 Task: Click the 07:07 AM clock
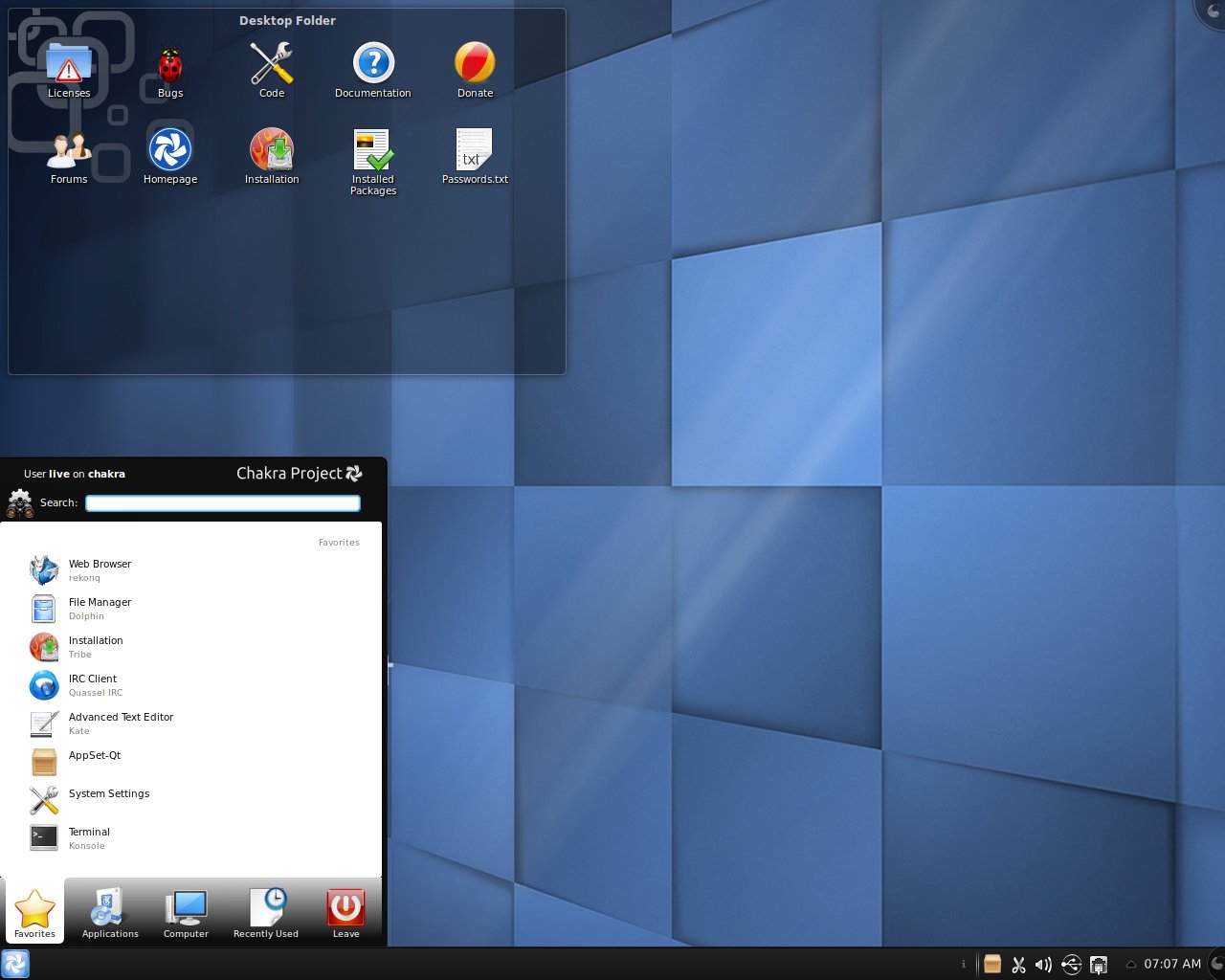point(1172,964)
